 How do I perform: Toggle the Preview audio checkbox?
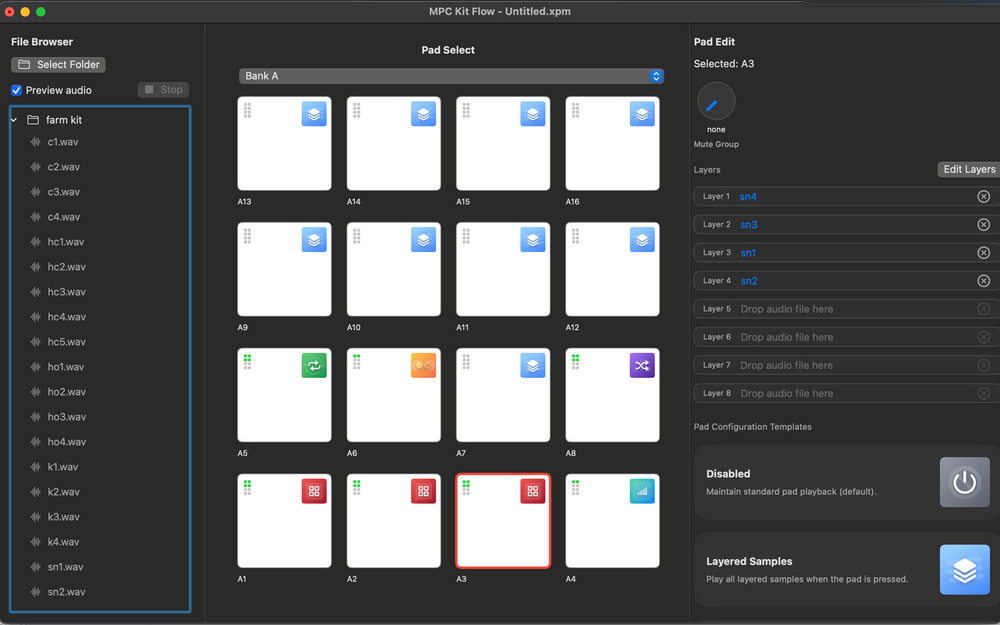click(14, 89)
